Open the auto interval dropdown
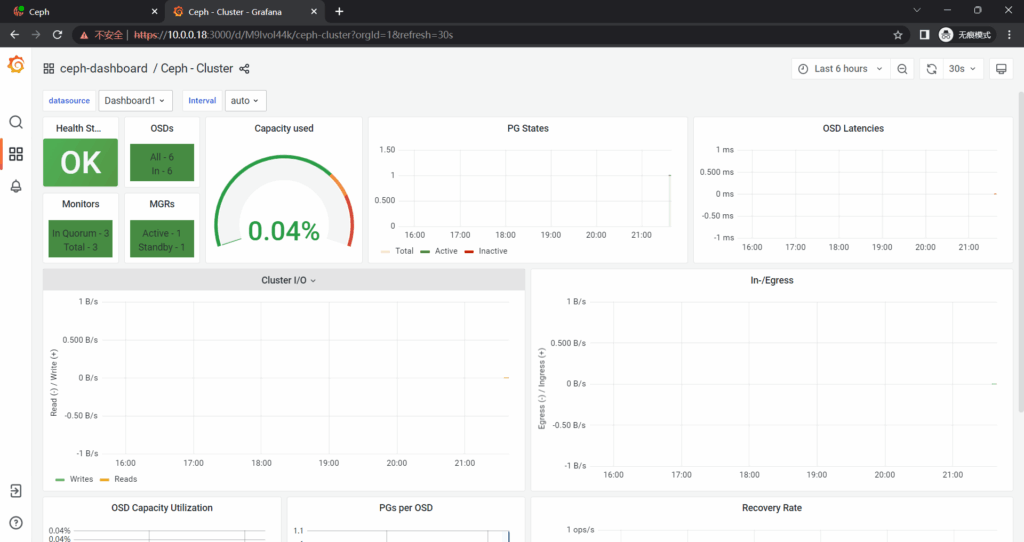 coord(246,101)
